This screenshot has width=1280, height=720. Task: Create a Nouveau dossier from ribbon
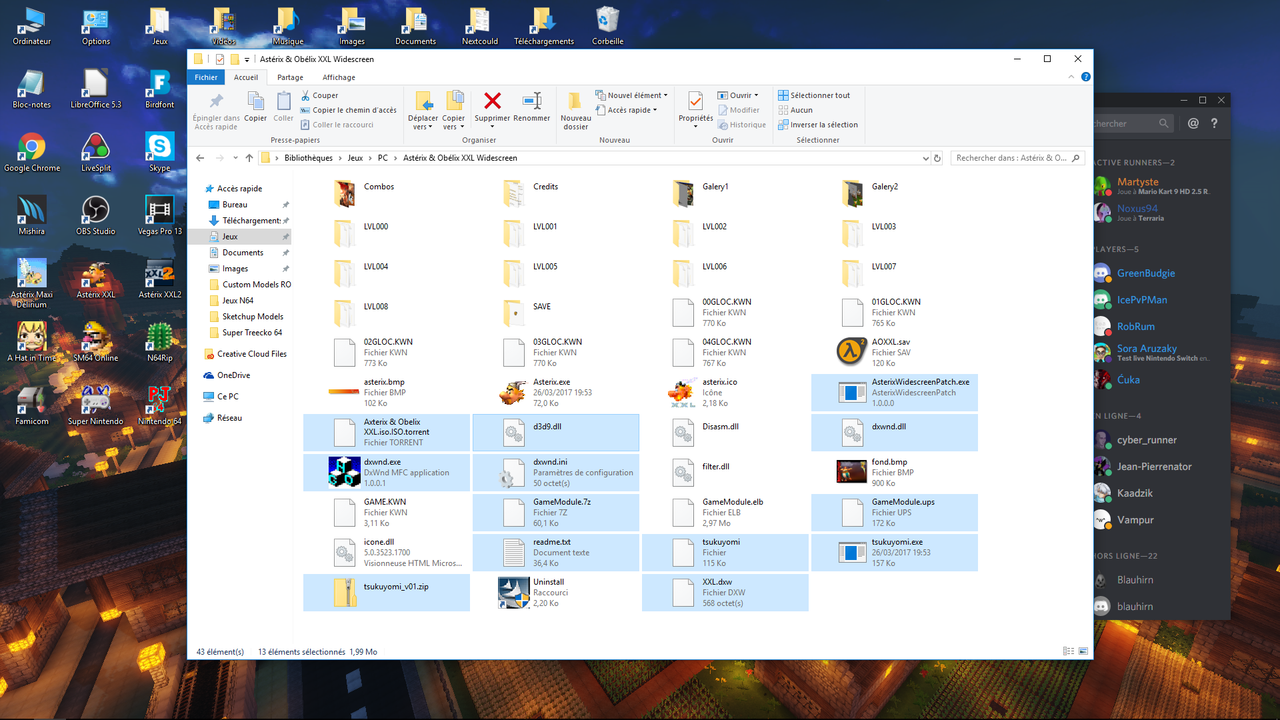[575, 110]
